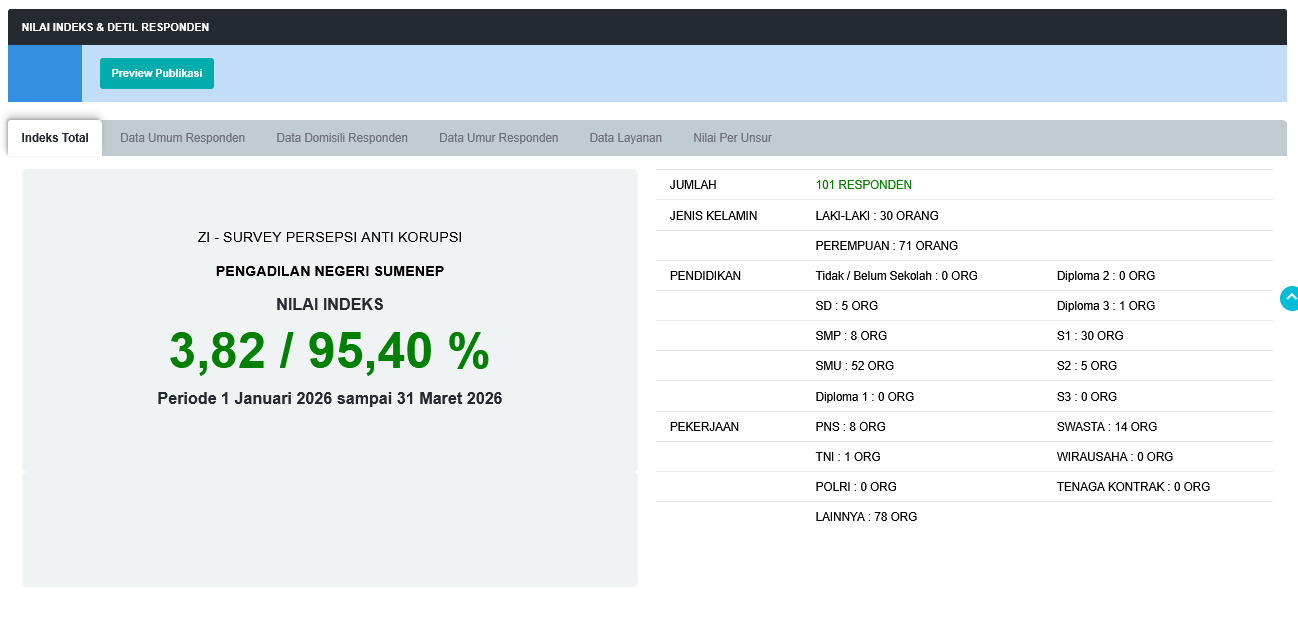Click the blue square beside Preview Publikasi
Screen dimensions: 1298x618
45,73
